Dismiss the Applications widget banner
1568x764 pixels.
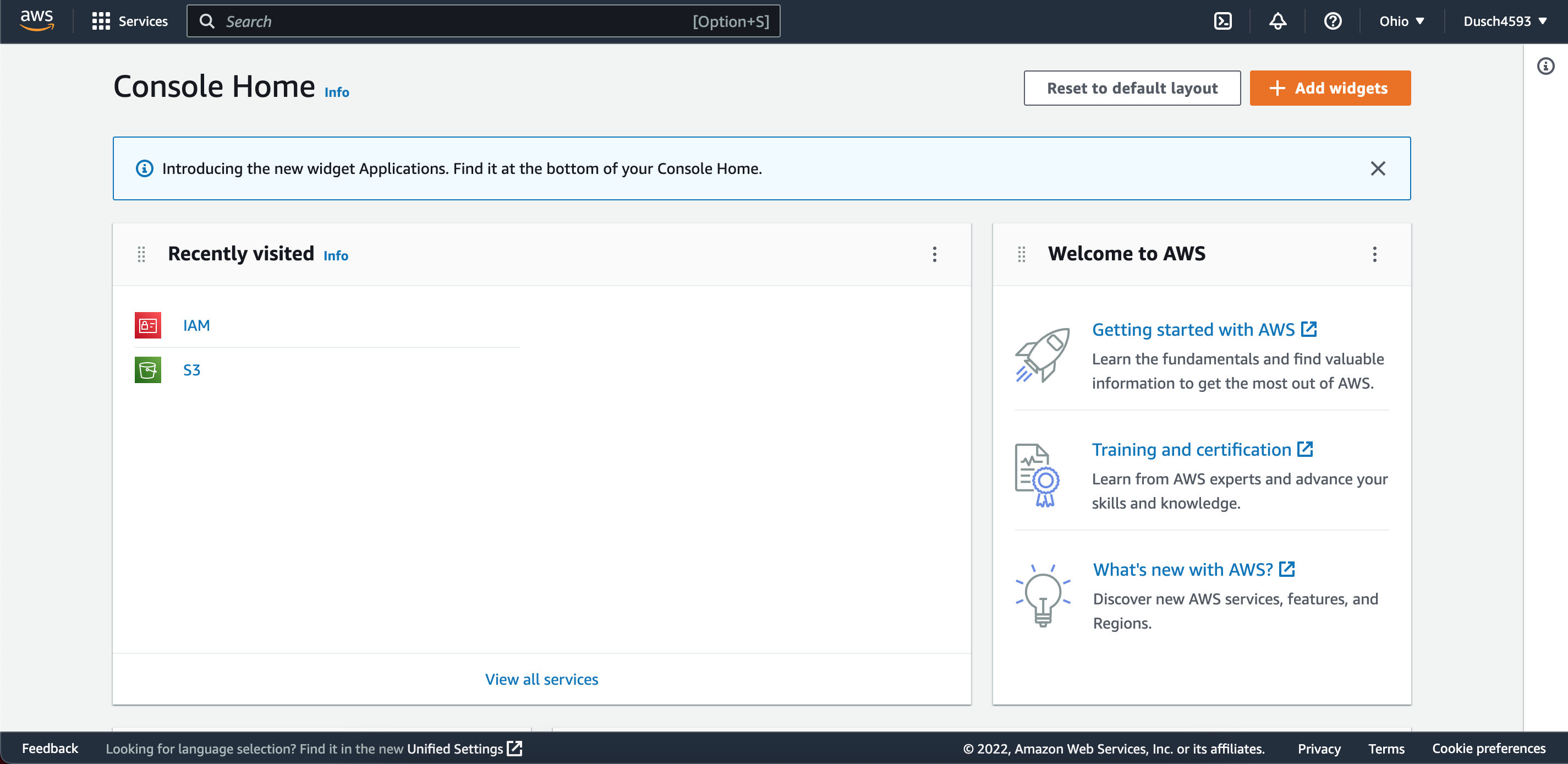1378,168
